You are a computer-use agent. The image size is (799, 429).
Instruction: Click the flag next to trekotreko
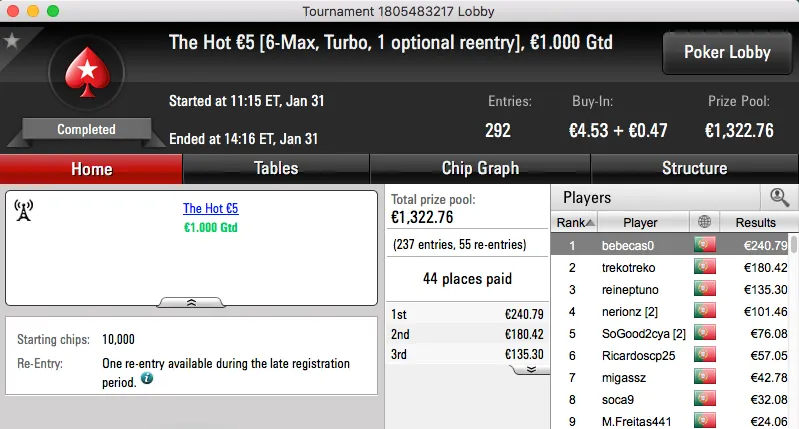pyautogui.click(x=704, y=267)
